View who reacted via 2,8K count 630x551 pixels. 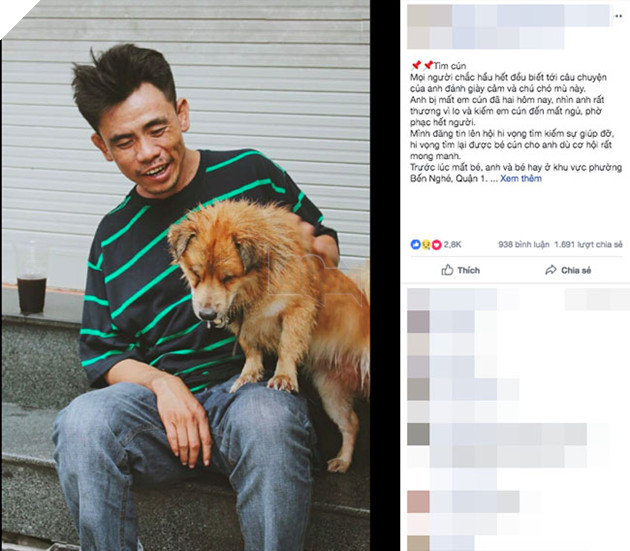(x=452, y=244)
